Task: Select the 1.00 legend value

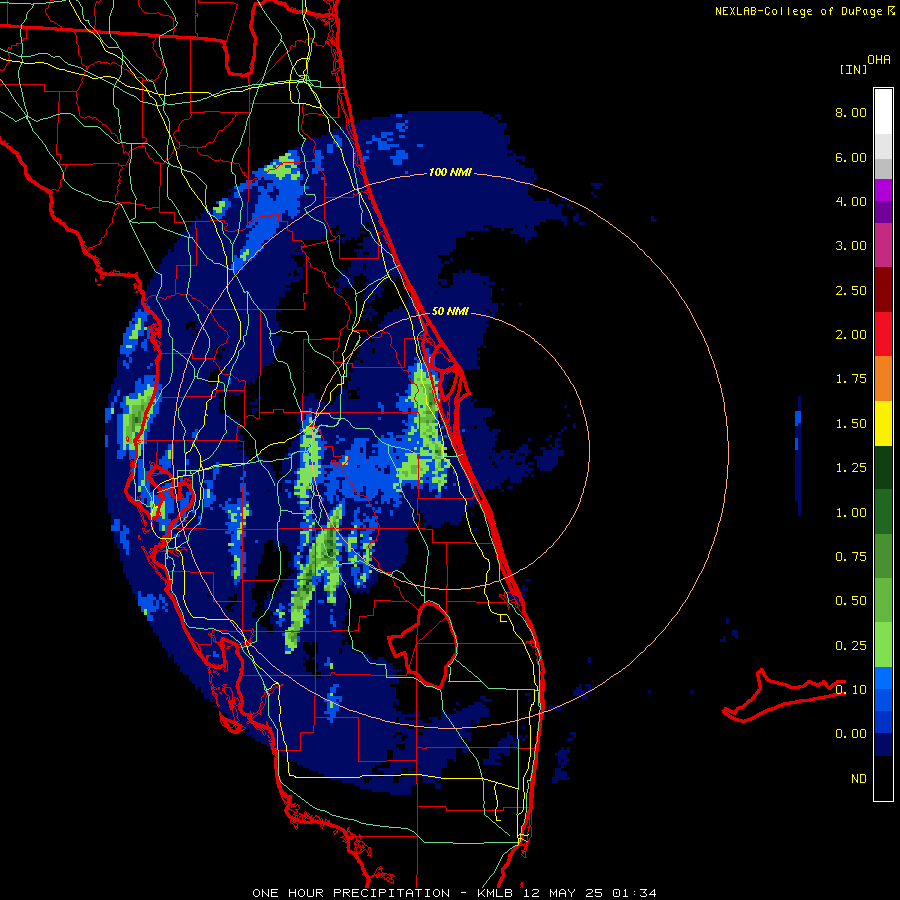Action: click(851, 513)
